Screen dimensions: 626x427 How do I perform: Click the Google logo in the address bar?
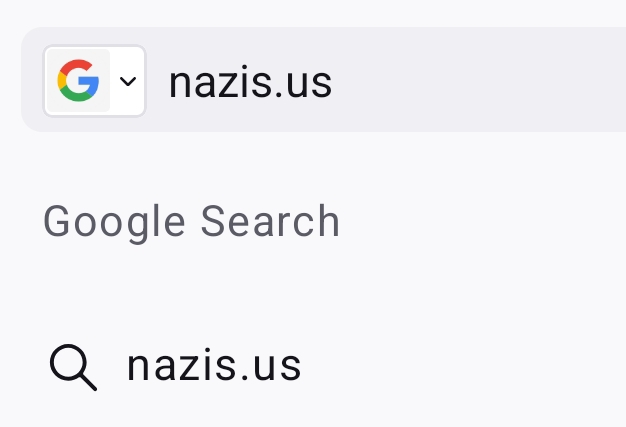coord(78,81)
